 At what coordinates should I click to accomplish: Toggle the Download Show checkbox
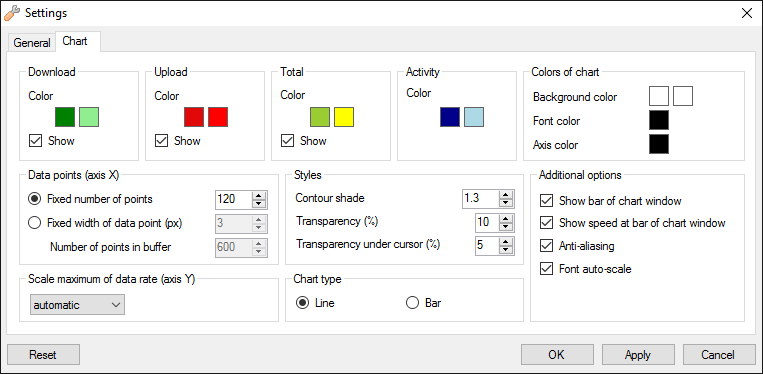35,141
